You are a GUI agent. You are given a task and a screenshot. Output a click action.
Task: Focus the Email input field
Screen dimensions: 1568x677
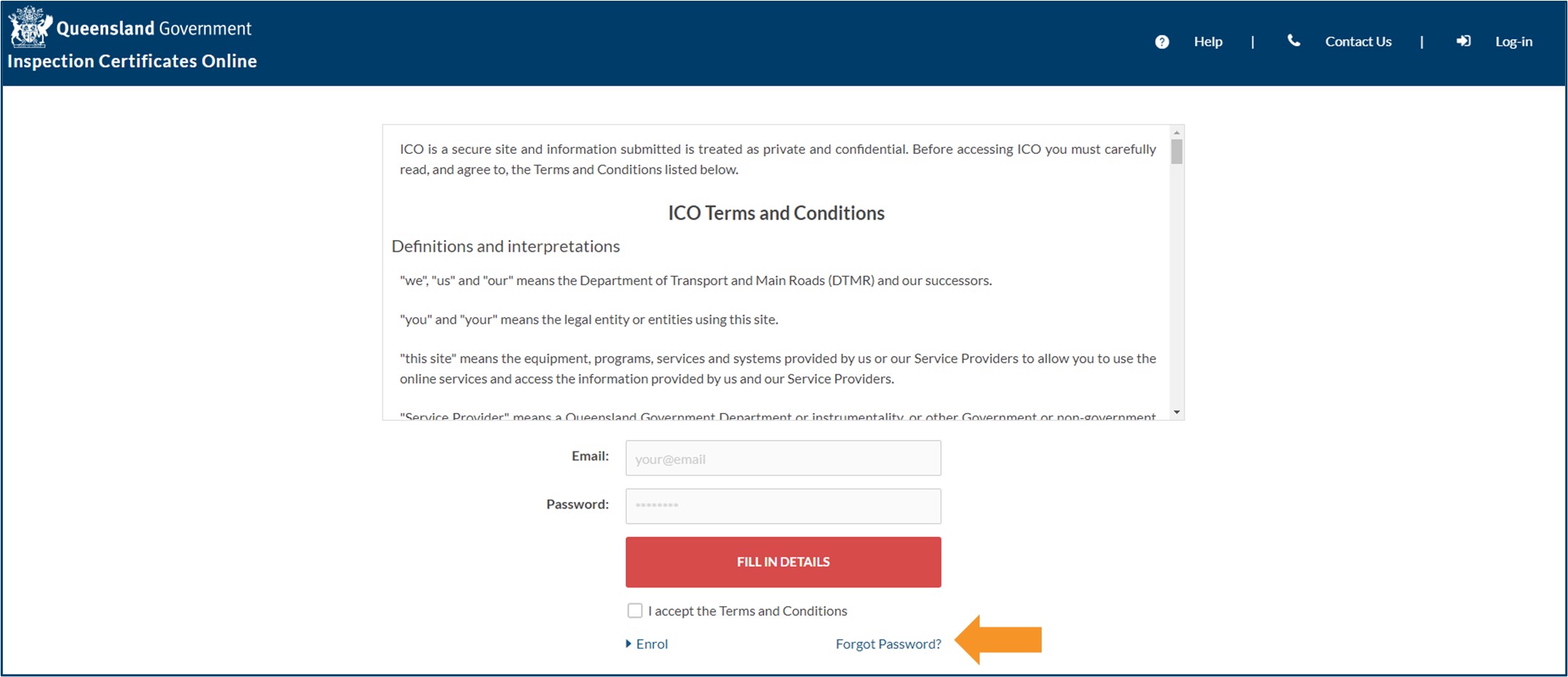point(783,458)
